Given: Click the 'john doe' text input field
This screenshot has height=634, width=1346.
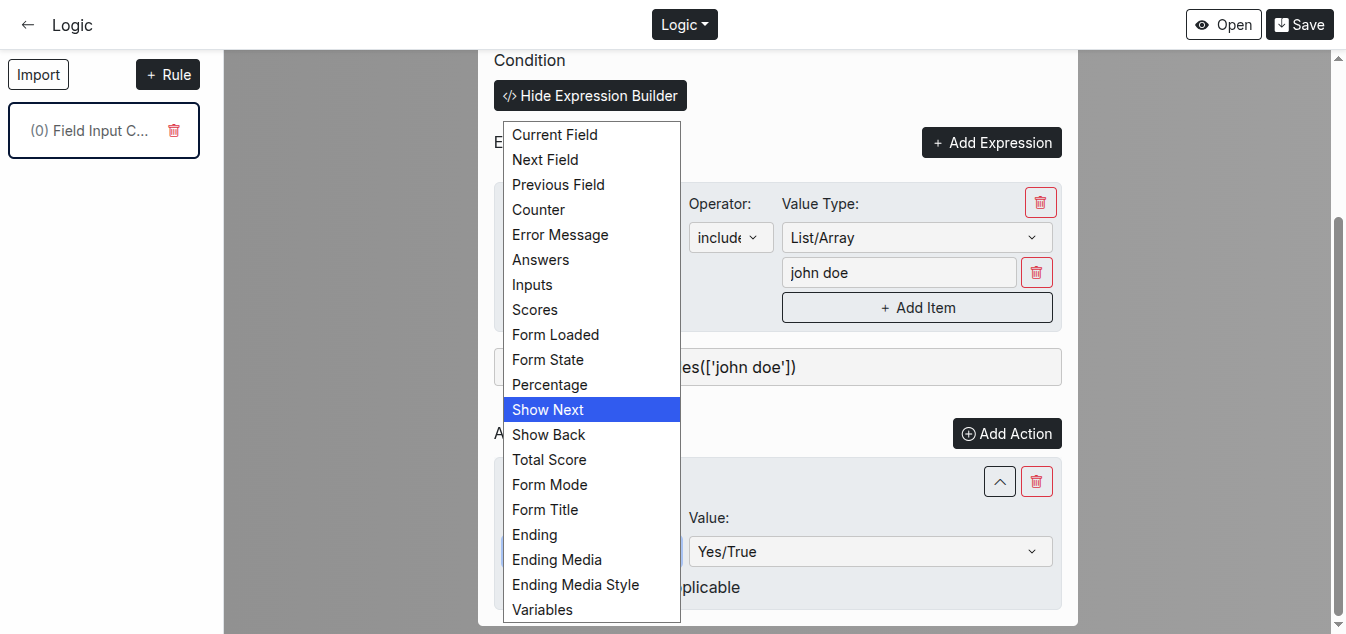Looking at the screenshot, I should pyautogui.click(x=898, y=272).
